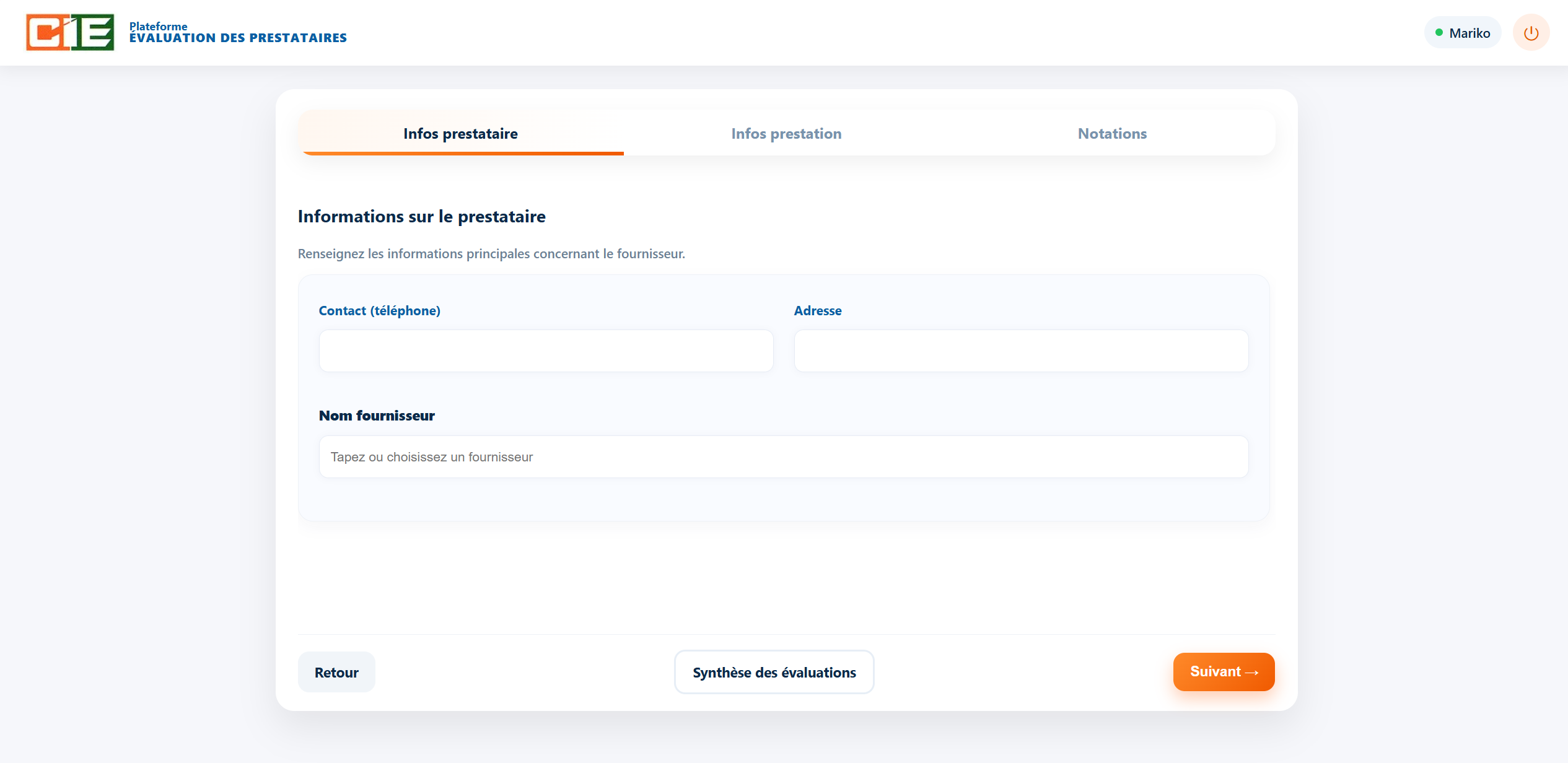
Task: Click the Mariko user badge
Action: point(1462,32)
